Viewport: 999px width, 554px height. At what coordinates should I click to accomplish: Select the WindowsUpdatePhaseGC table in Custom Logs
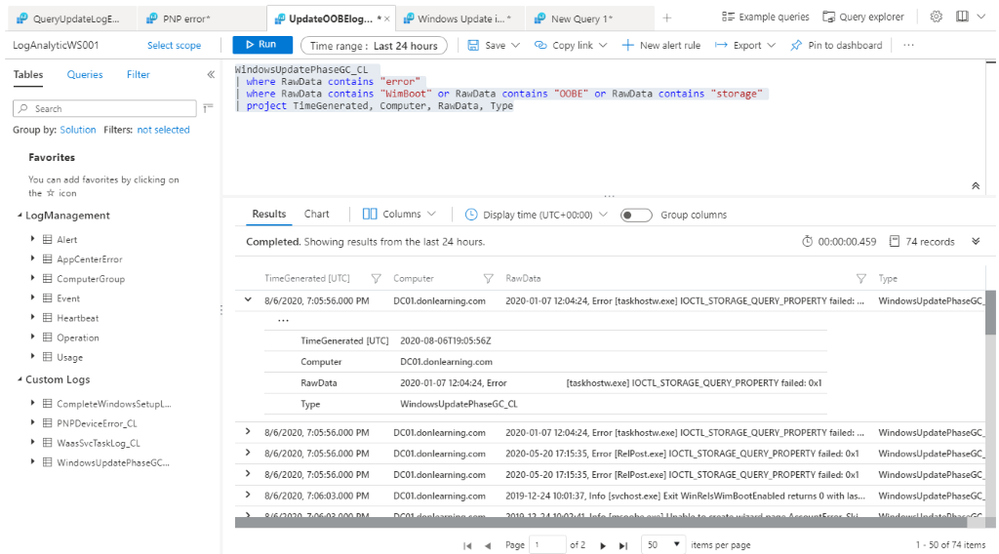click(x=113, y=463)
